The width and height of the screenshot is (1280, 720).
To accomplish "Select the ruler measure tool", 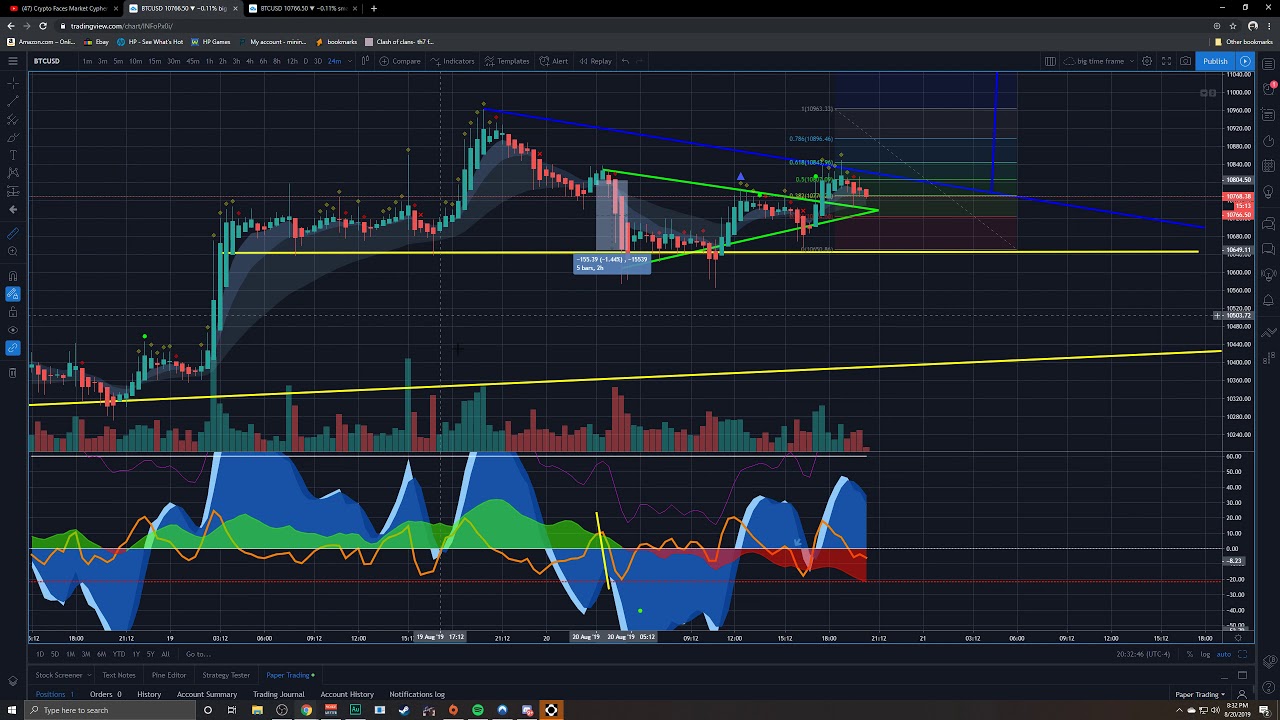I will click(x=13, y=233).
